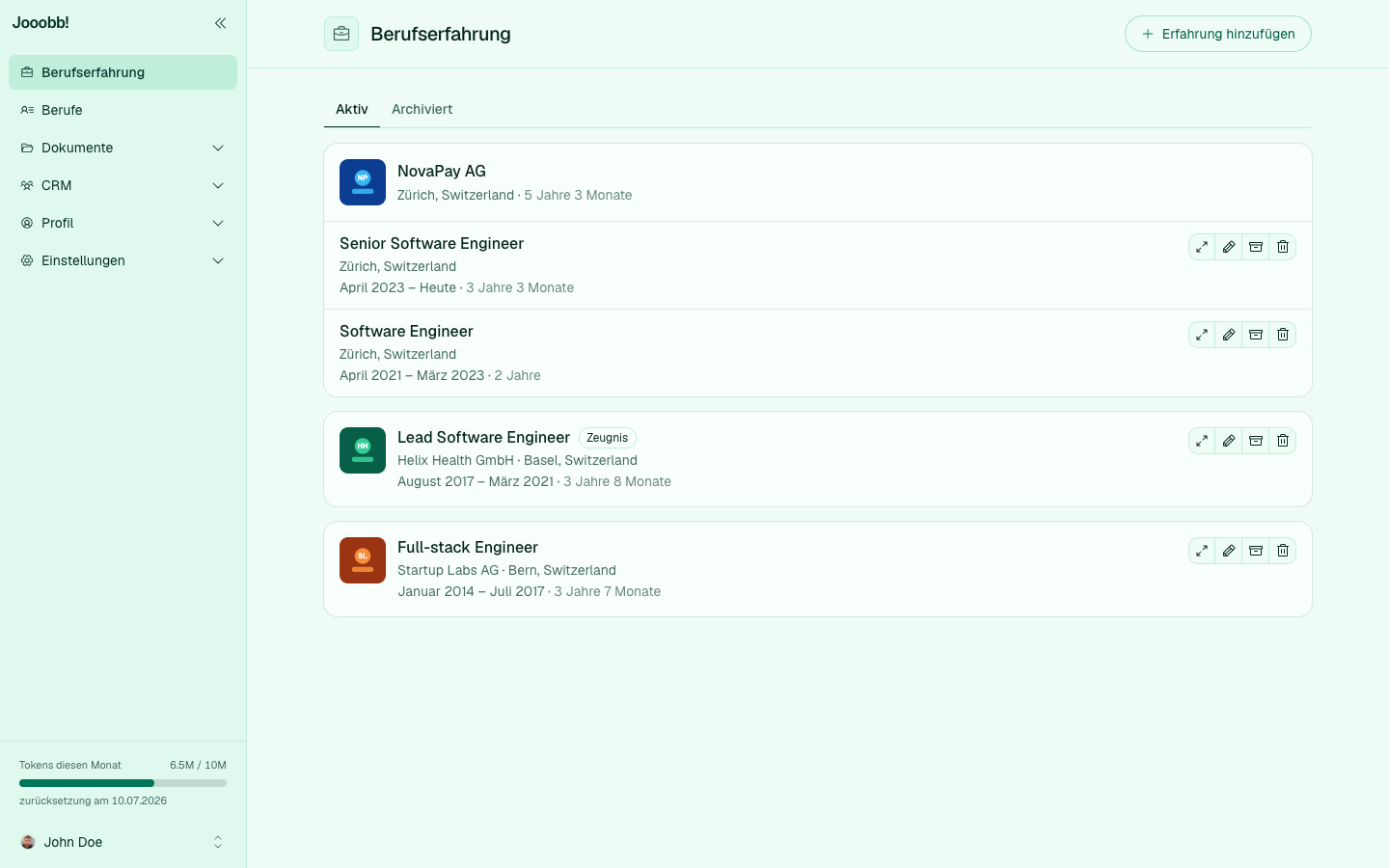Delete the Full-stack Engineer entry
This screenshot has width=1389, height=868.
pos(1283,551)
